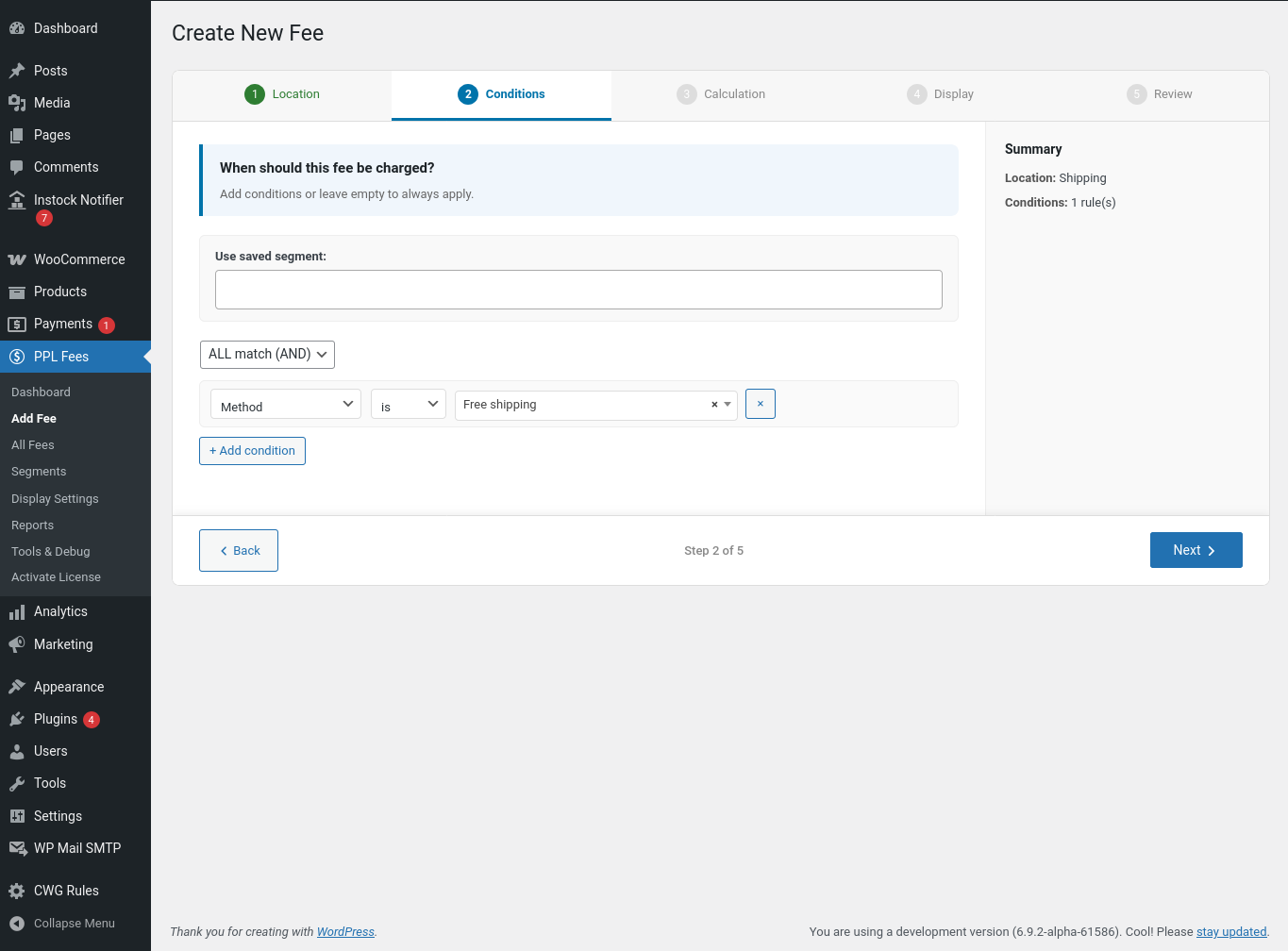Click the Next button

click(x=1195, y=550)
